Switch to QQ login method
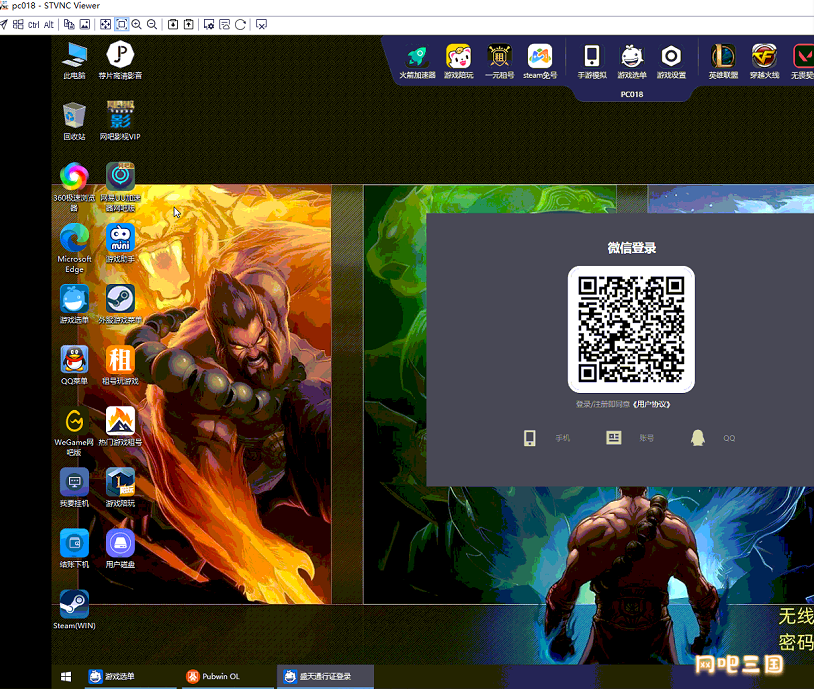 (713, 438)
